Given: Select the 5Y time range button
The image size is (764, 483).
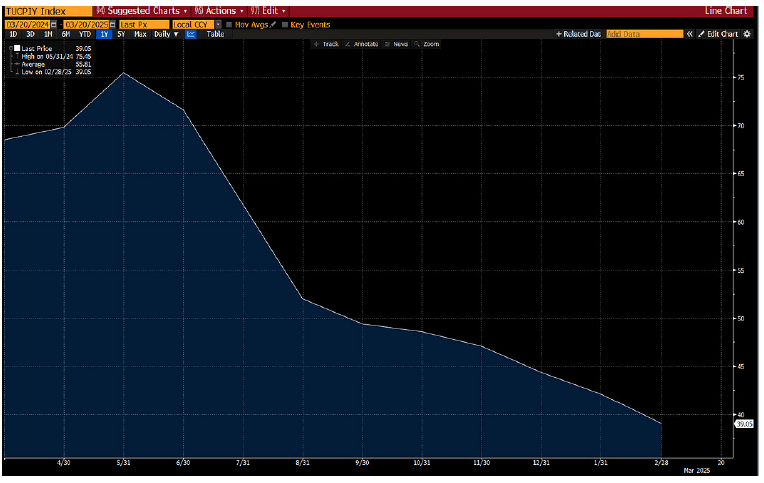Looking at the screenshot, I should (x=121, y=34).
